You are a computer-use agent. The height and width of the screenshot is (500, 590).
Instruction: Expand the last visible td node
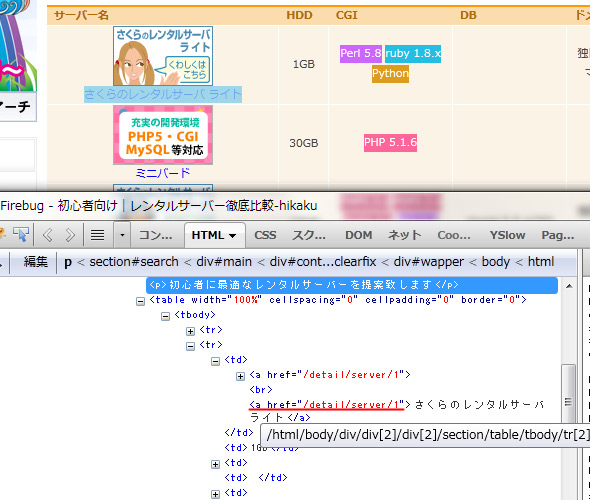216,495
